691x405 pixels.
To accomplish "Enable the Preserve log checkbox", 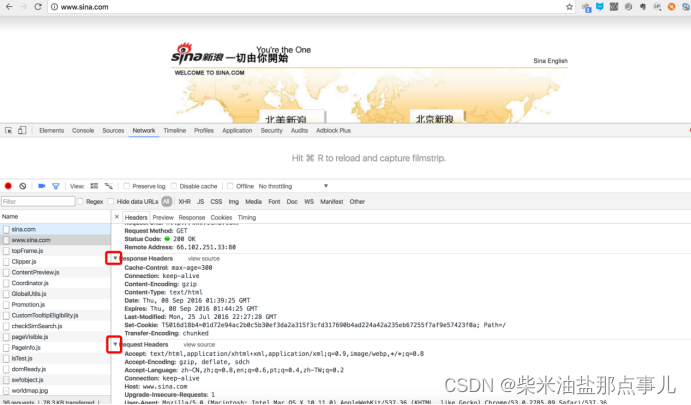I will 126,186.
